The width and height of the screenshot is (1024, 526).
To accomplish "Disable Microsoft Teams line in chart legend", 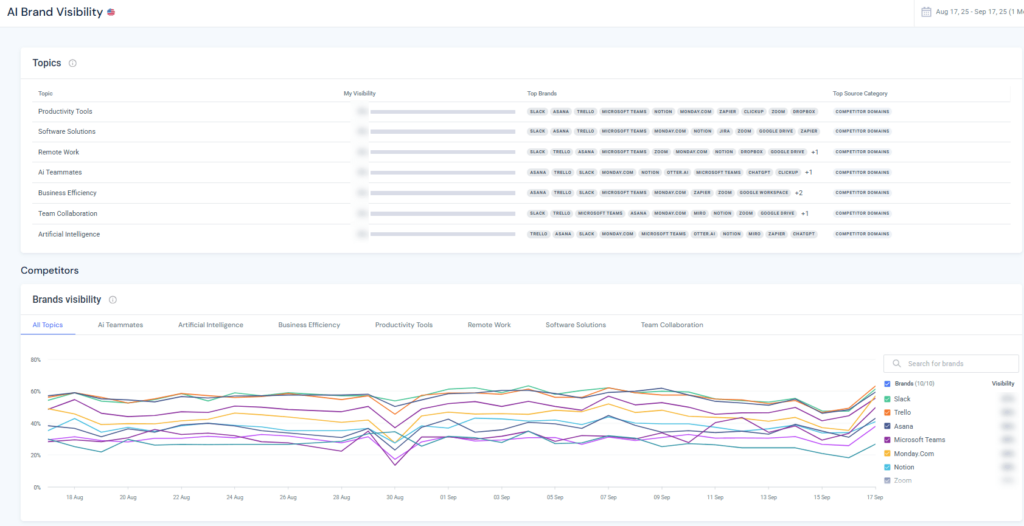I will point(887,439).
